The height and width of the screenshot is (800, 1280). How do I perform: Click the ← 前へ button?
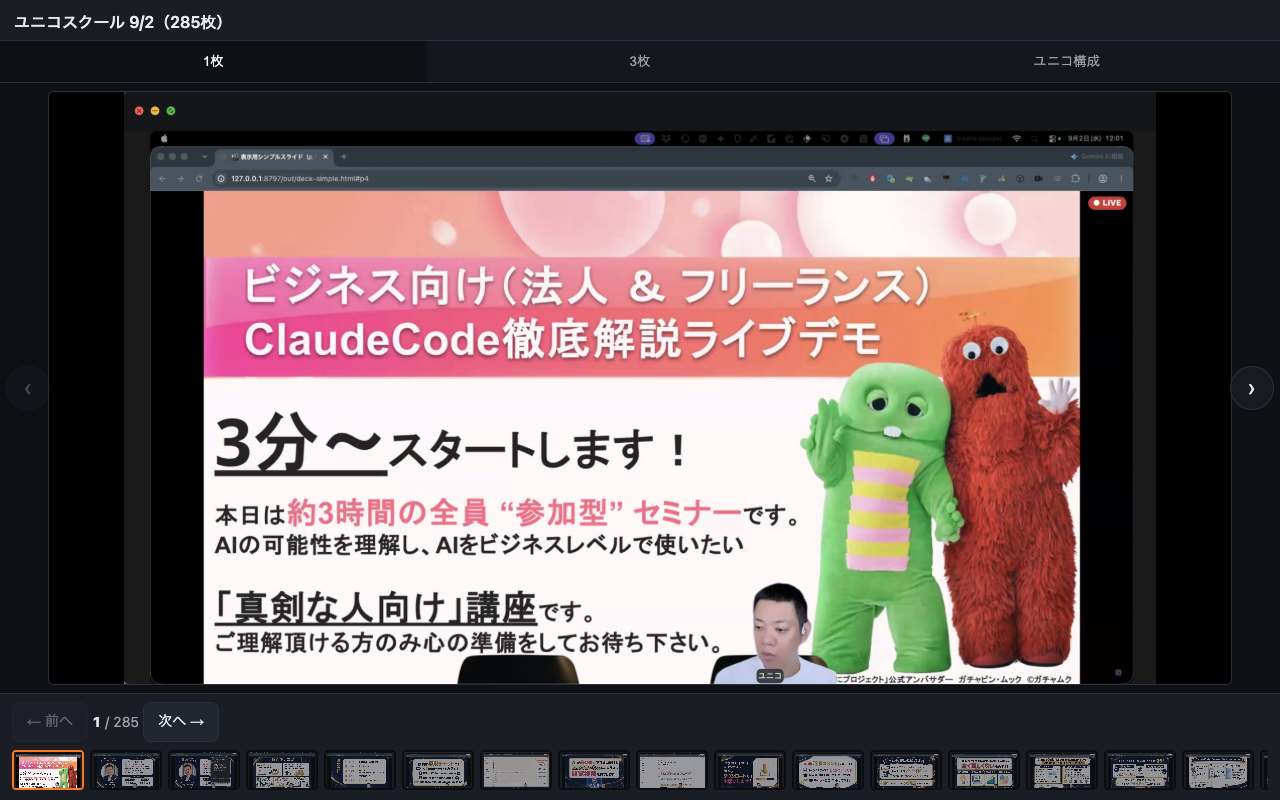point(49,721)
